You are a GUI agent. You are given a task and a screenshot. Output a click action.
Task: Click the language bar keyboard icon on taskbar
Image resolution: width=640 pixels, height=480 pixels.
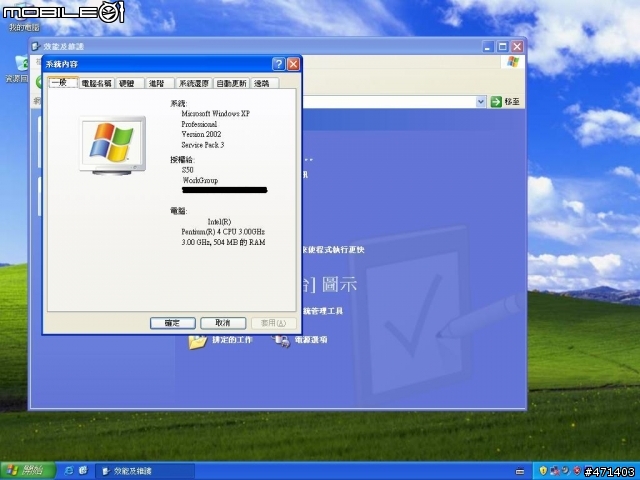tap(520, 471)
